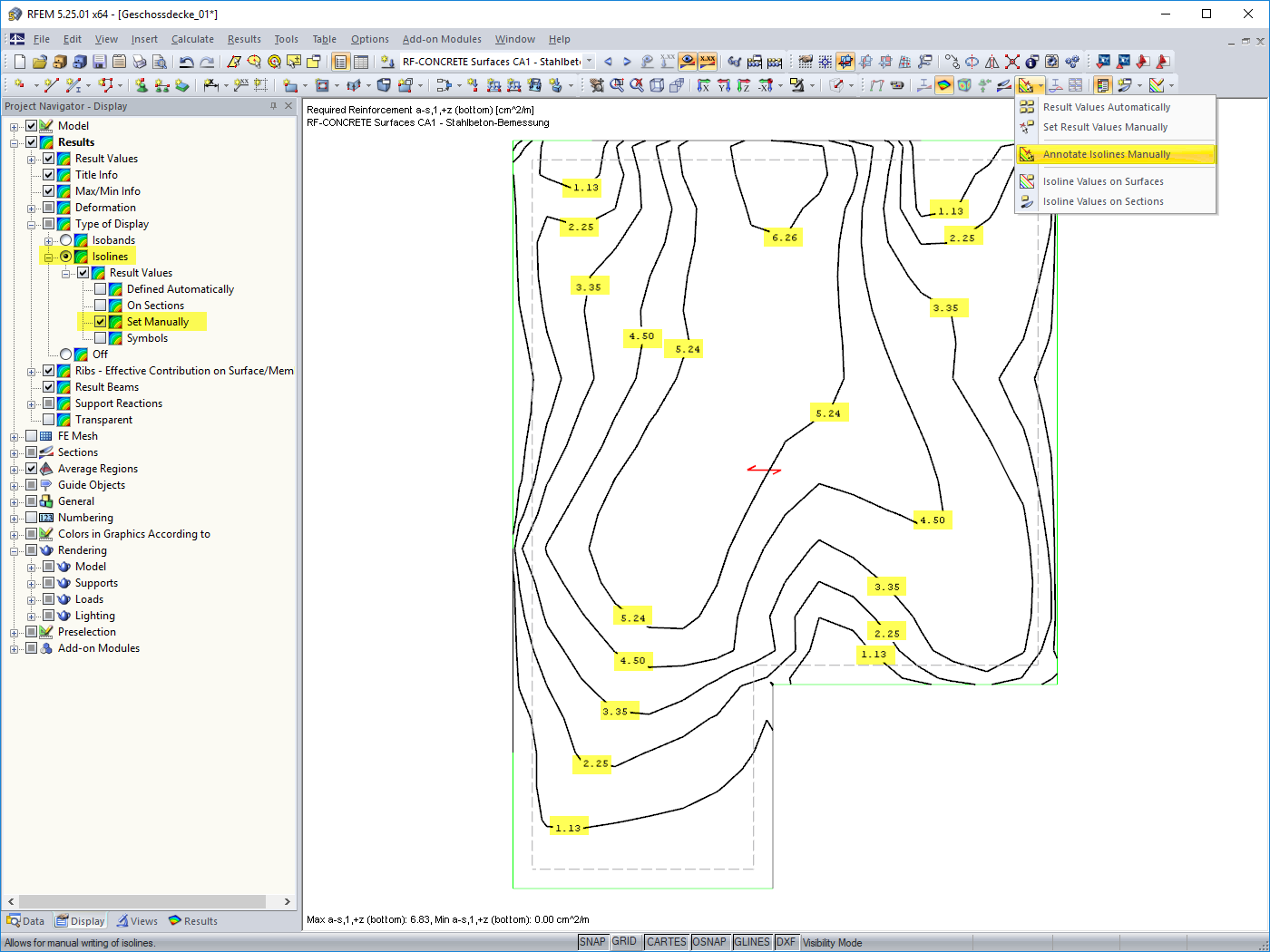Click the isoband colored surface results icon
The image size is (1270, 952).
coord(944,85)
